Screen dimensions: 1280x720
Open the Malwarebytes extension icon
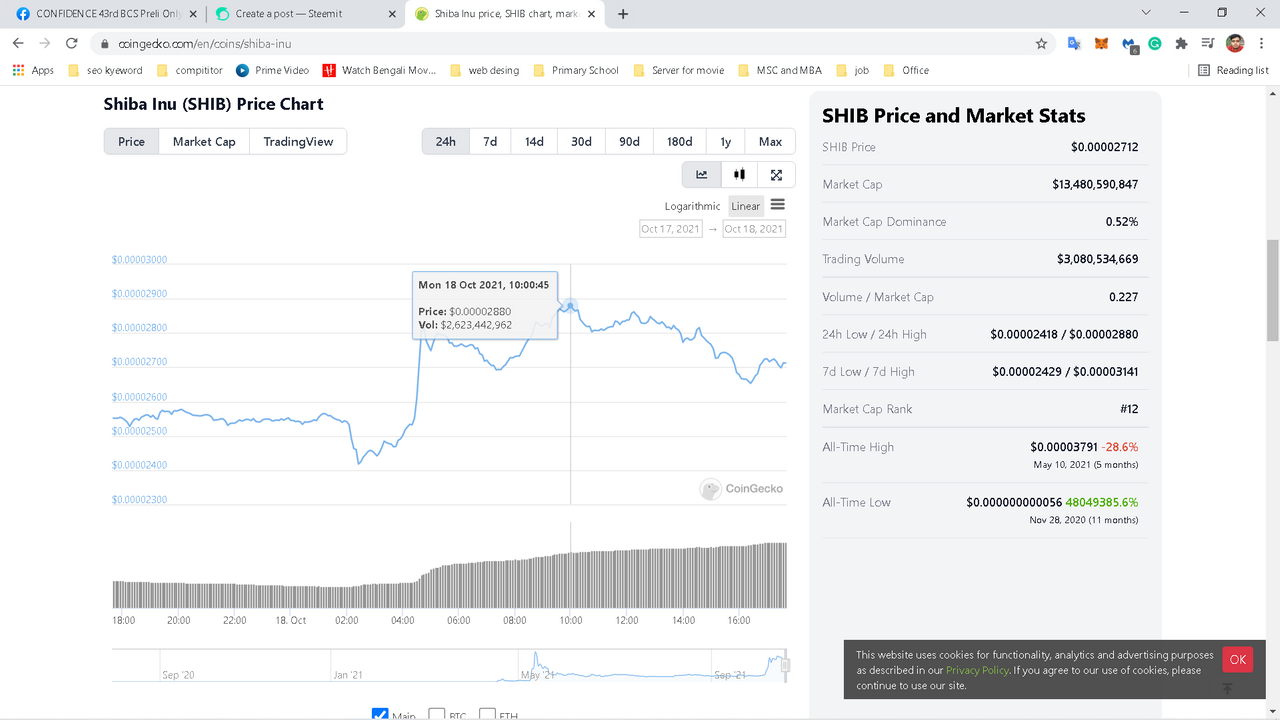pos(1129,44)
